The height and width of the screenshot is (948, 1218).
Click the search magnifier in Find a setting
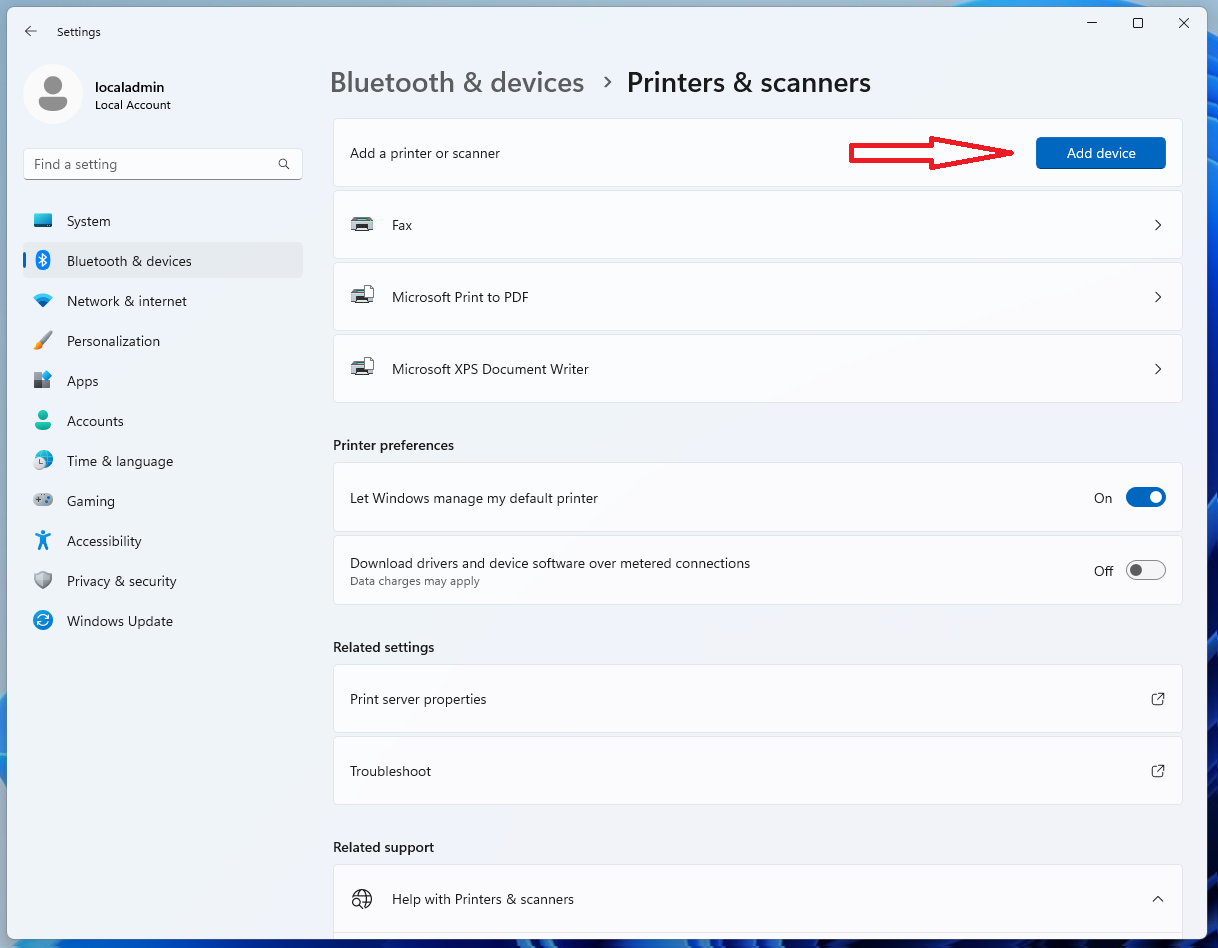coord(284,164)
